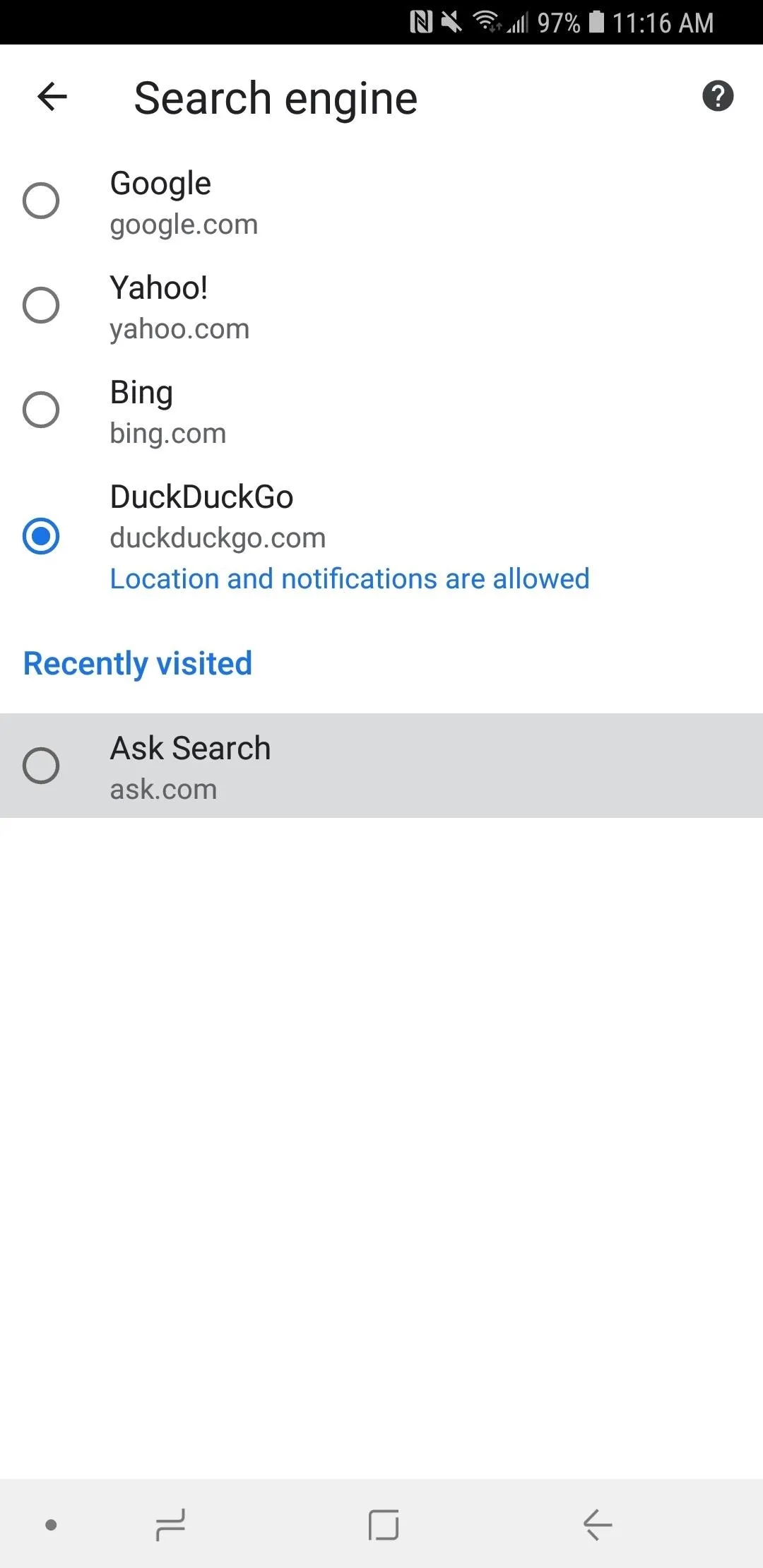Tap the yahoo.com list entry text
The height and width of the screenshot is (1568, 763).
179,329
